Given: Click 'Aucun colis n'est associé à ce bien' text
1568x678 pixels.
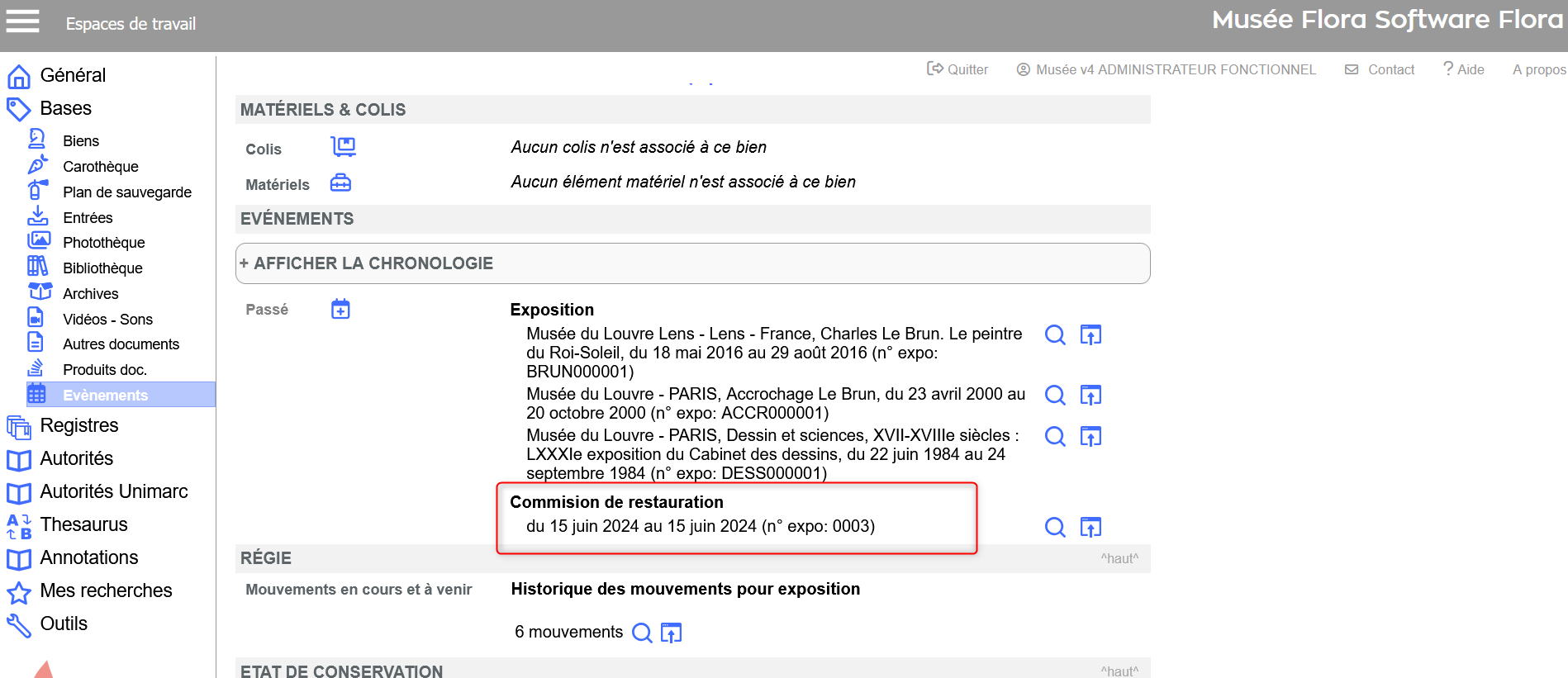Looking at the screenshot, I should tap(639, 147).
